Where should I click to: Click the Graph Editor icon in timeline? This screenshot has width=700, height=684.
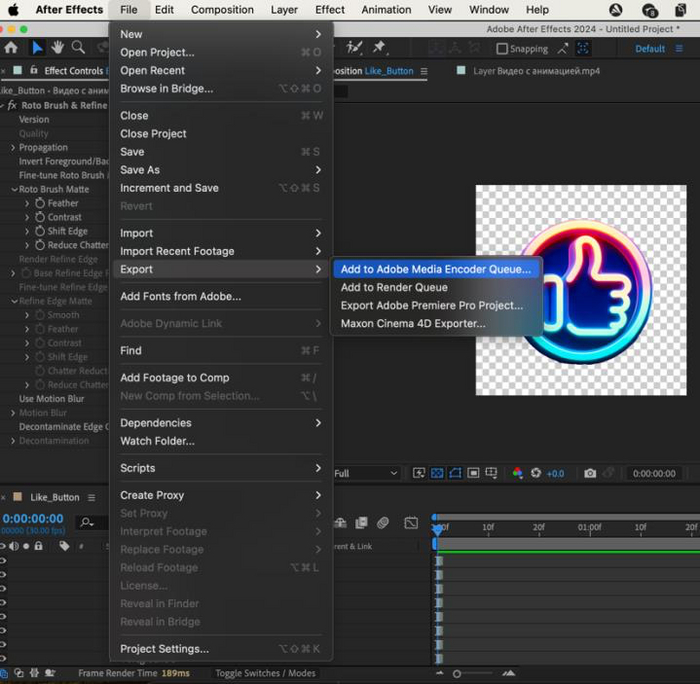(x=411, y=522)
